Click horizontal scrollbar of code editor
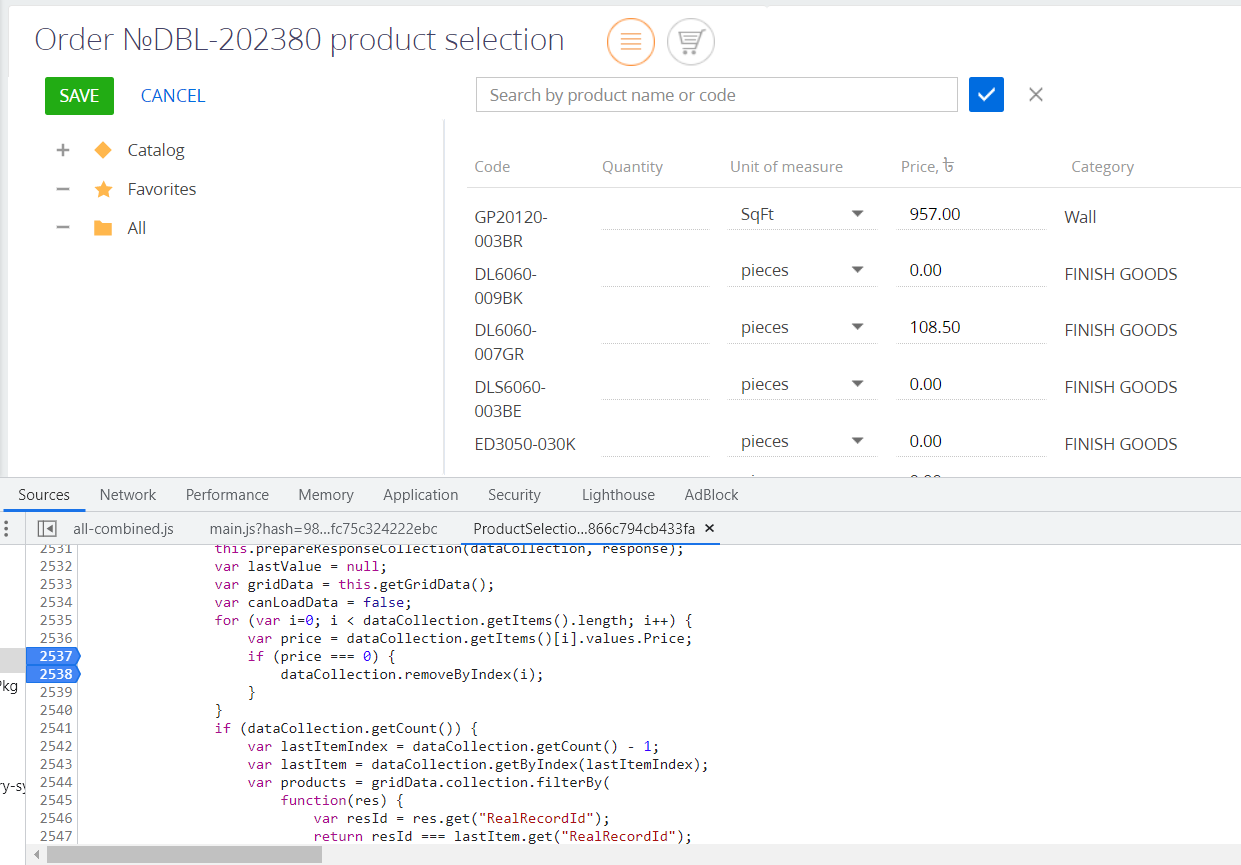This screenshot has width=1241, height=865. [x=184, y=855]
